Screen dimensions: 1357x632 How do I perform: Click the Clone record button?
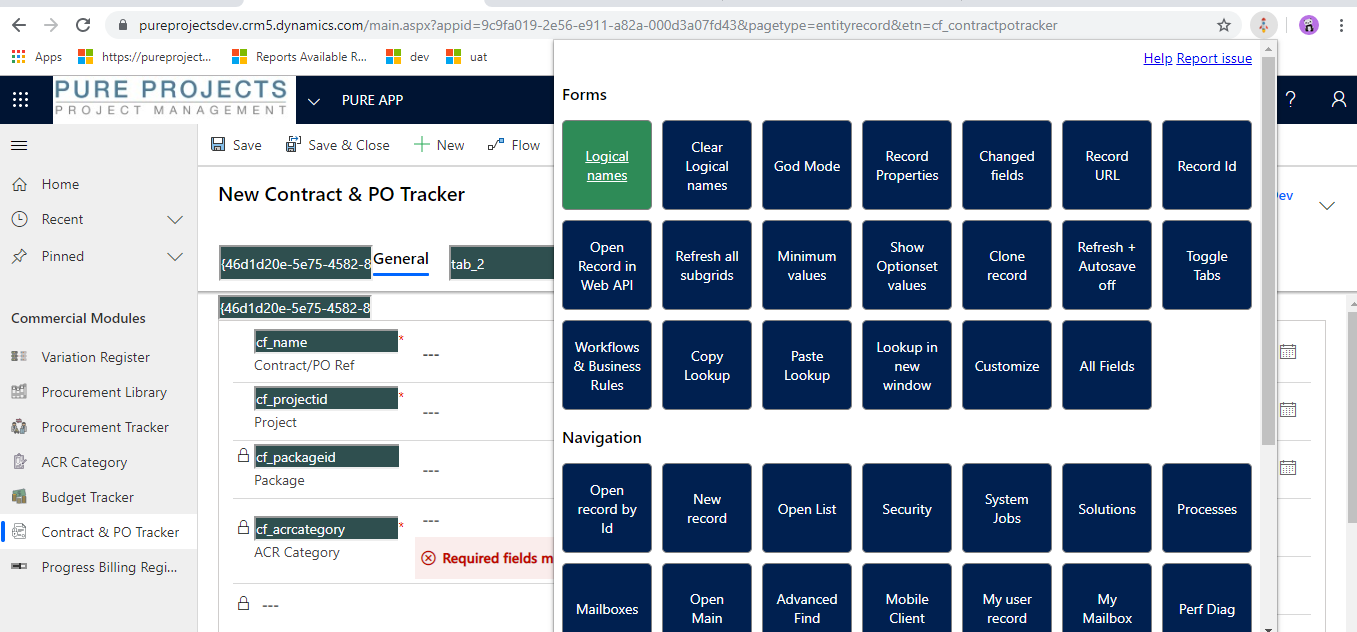tap(1007, 265)
